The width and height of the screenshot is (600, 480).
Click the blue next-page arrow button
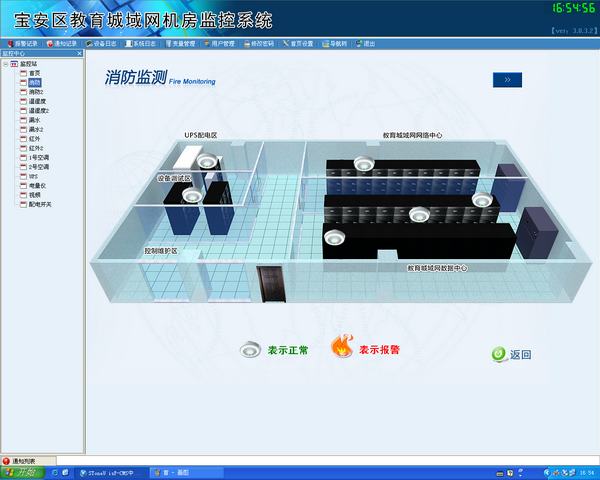507,79
